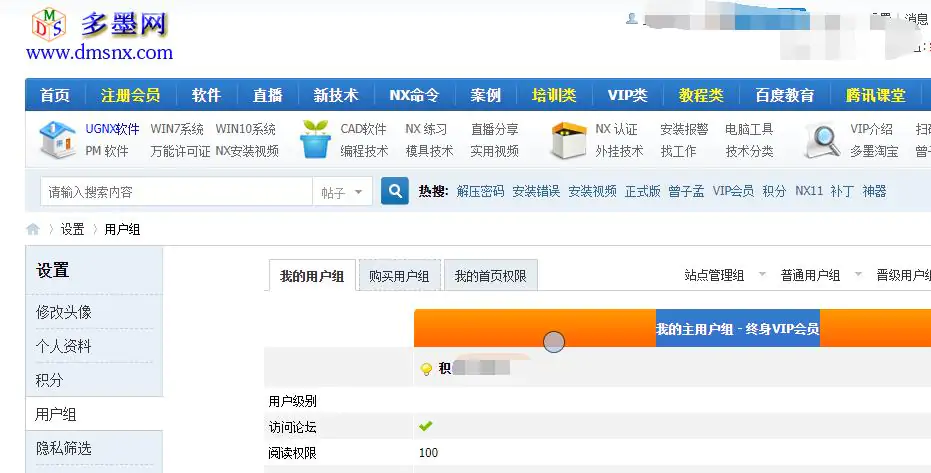Switch to the 我的用户组 tab

coord(312,276)
